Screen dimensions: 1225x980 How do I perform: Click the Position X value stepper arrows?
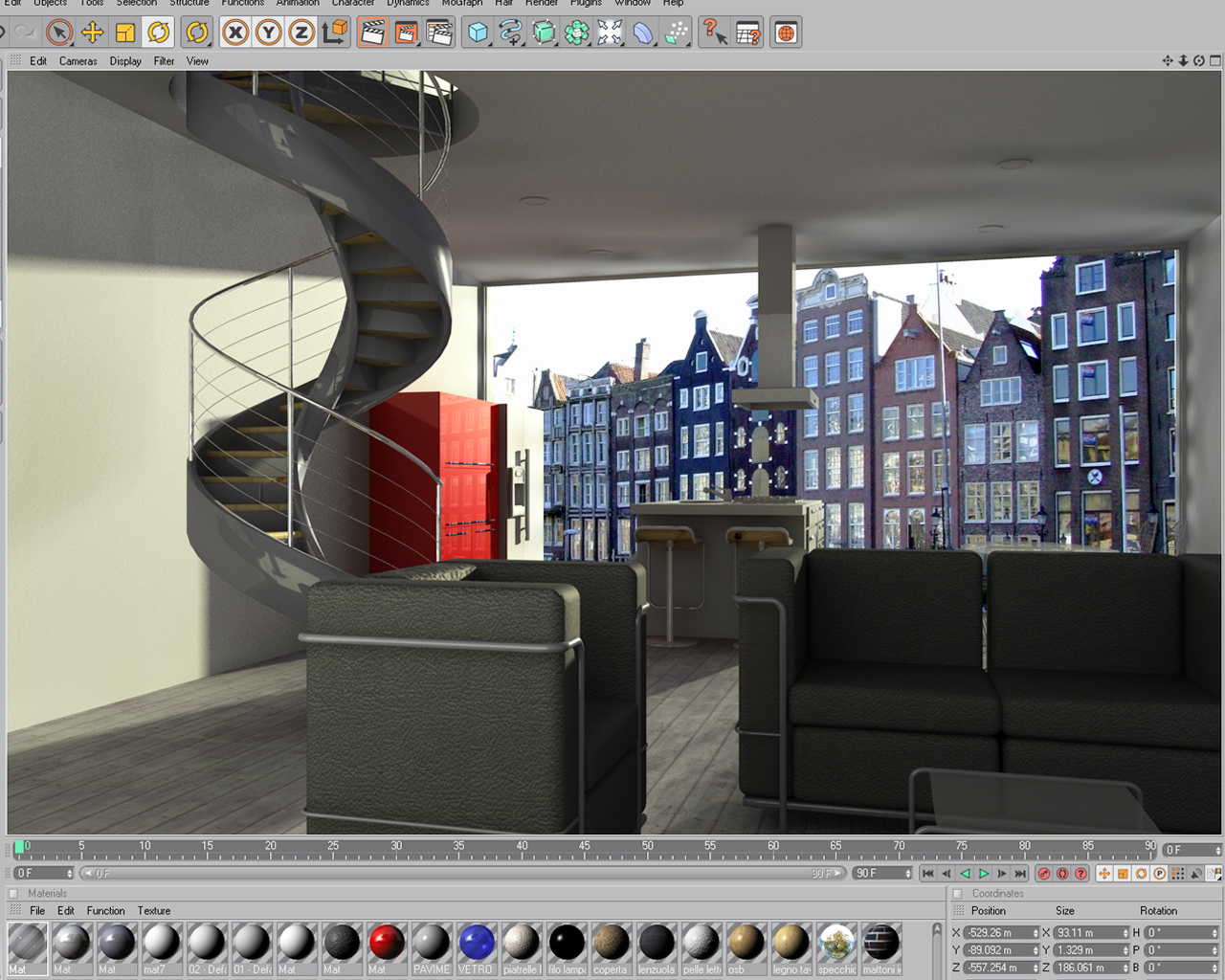click(x=1036, y=932)
